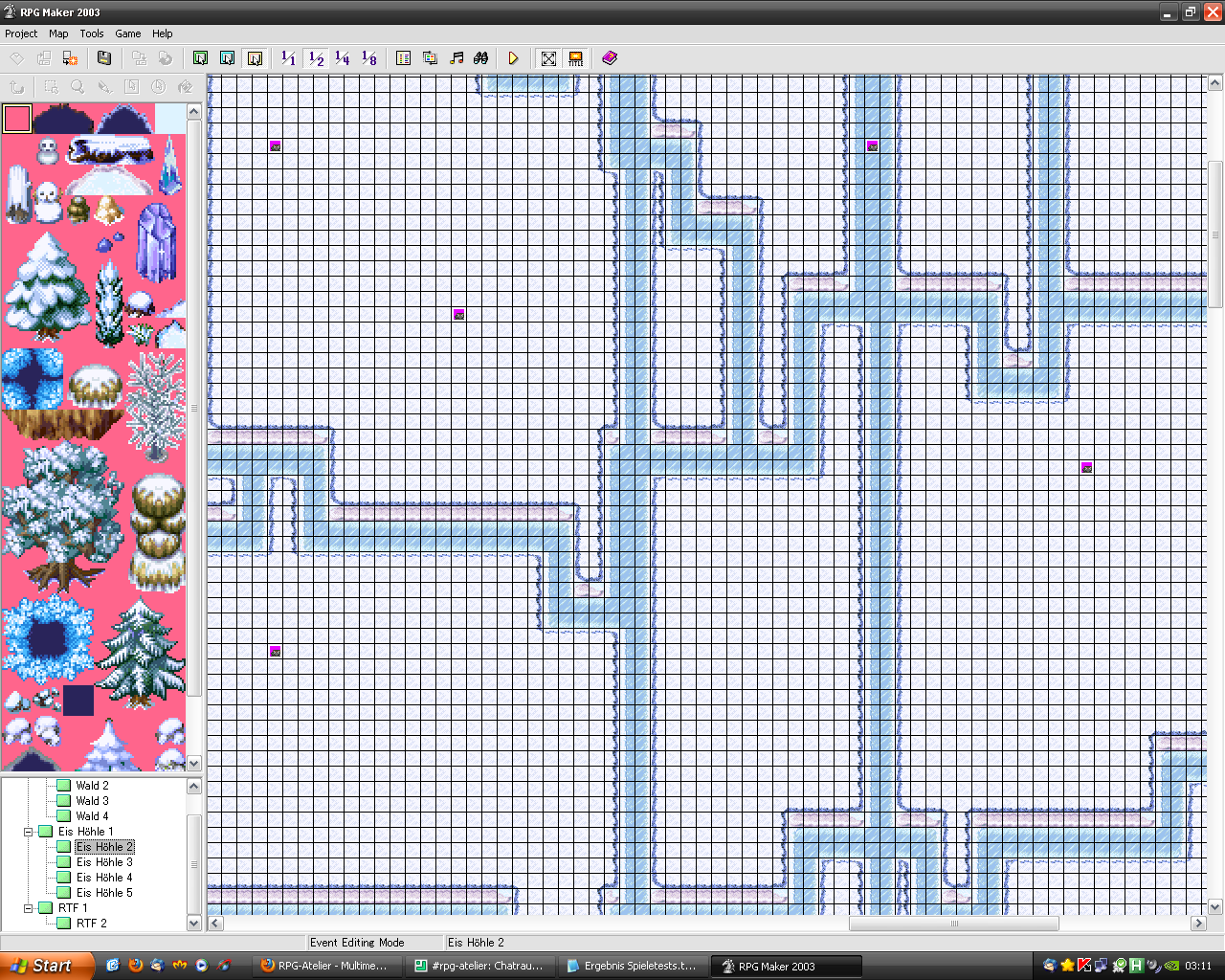Click the greyed Rectangle draw tool

131,87
